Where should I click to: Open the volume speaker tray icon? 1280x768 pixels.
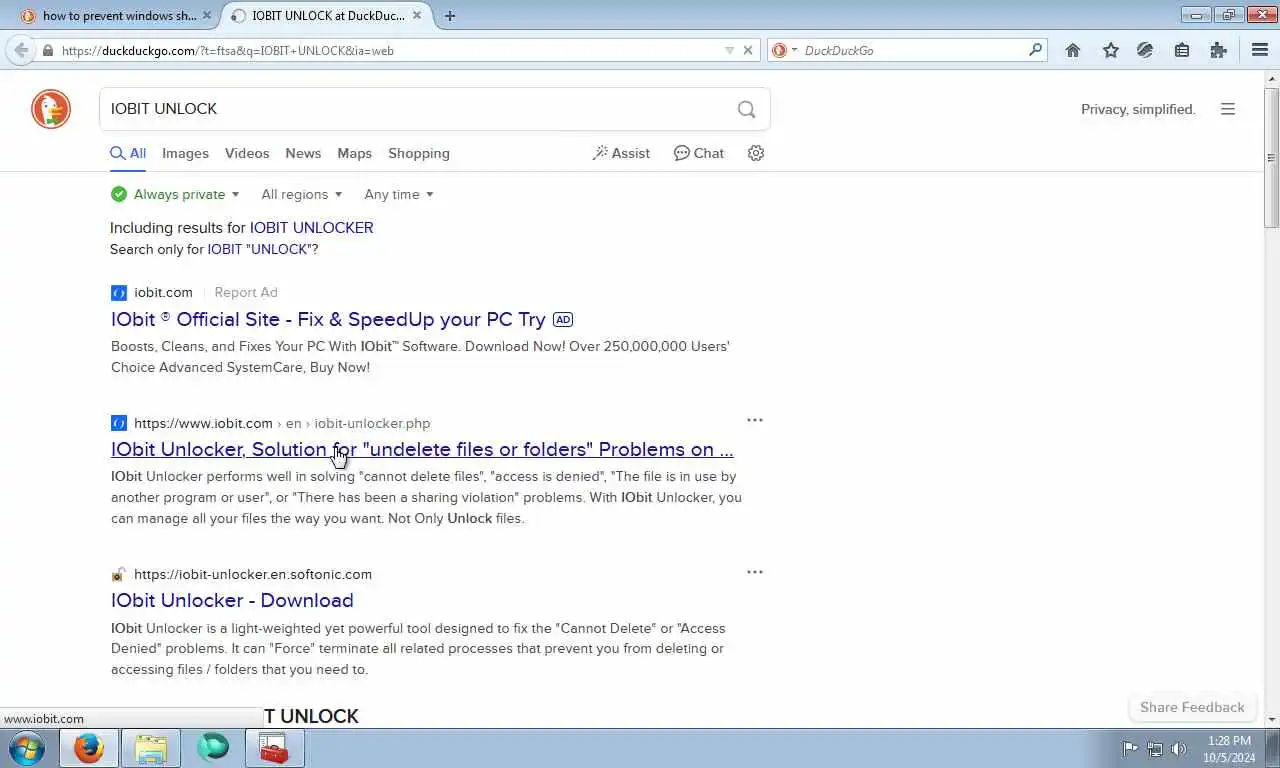point(1179,748)
